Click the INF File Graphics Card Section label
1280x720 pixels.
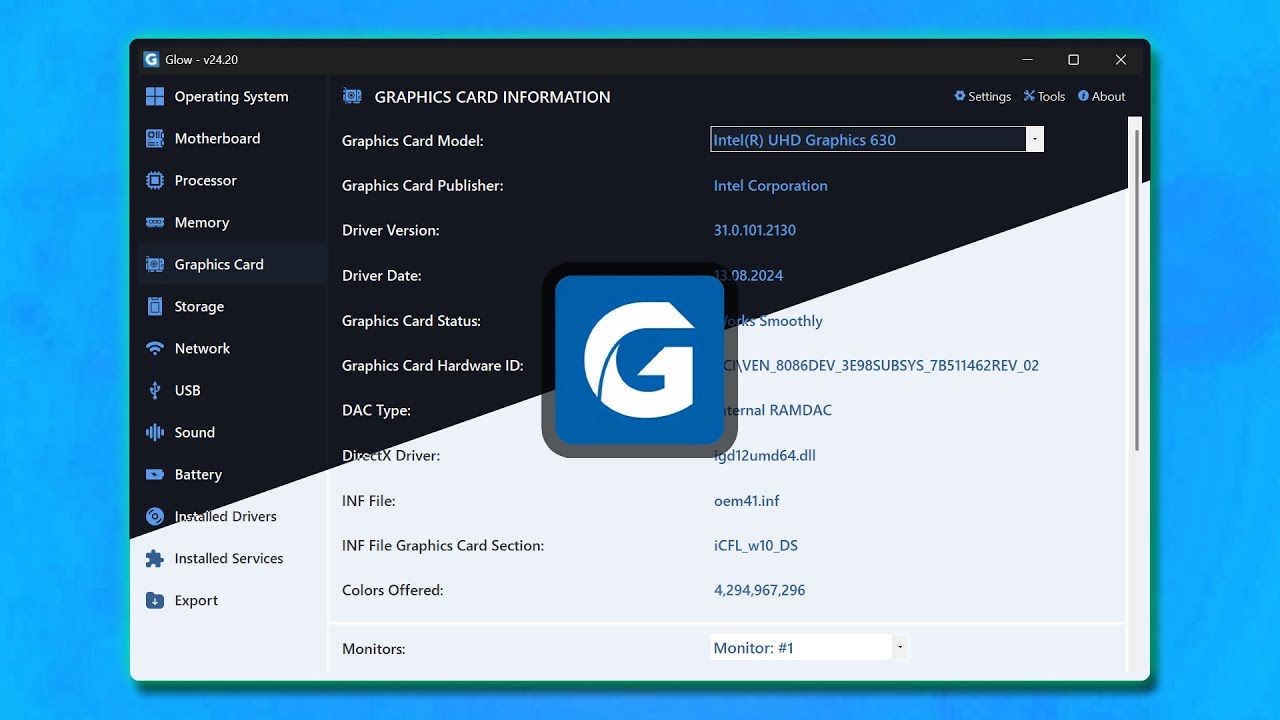pyautogui.click(x=443, y=545)
